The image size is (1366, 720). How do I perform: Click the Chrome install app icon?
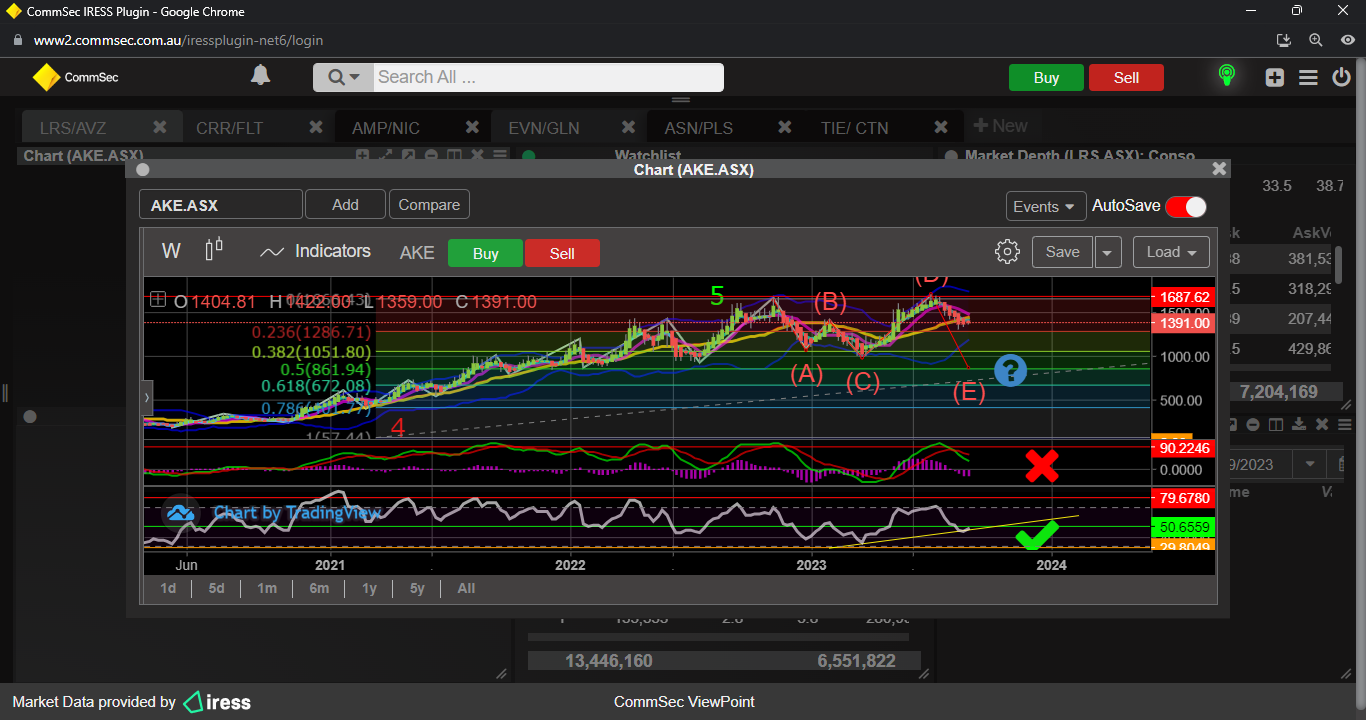[1285, 40]
